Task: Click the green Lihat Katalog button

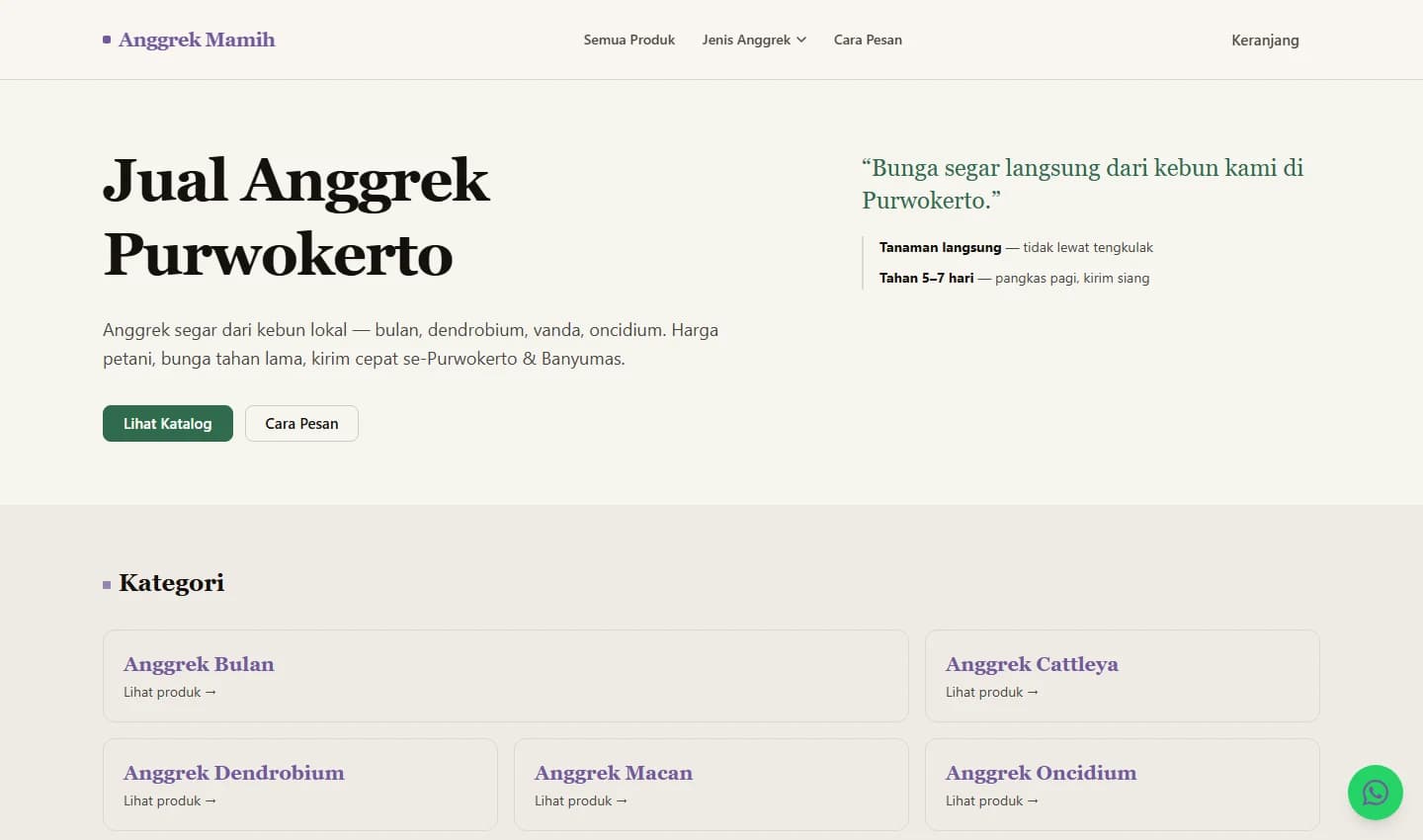Action: point(168,423)
